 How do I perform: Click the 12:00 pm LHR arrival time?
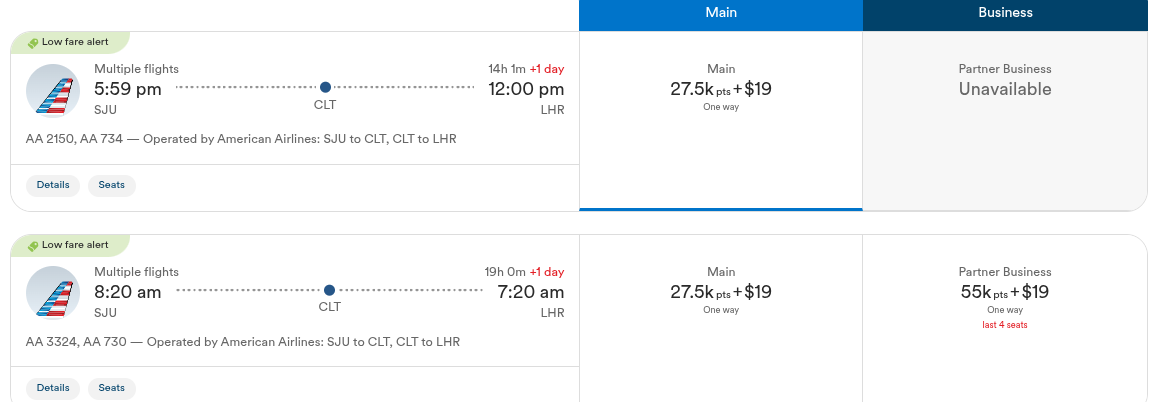click(526, 89)
